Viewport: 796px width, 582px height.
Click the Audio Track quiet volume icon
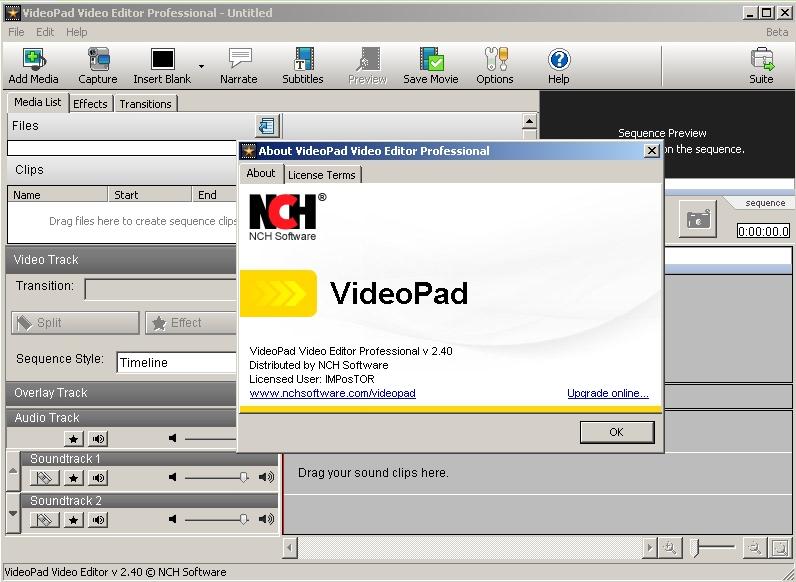pyautogui.click(x=173, y=438)
